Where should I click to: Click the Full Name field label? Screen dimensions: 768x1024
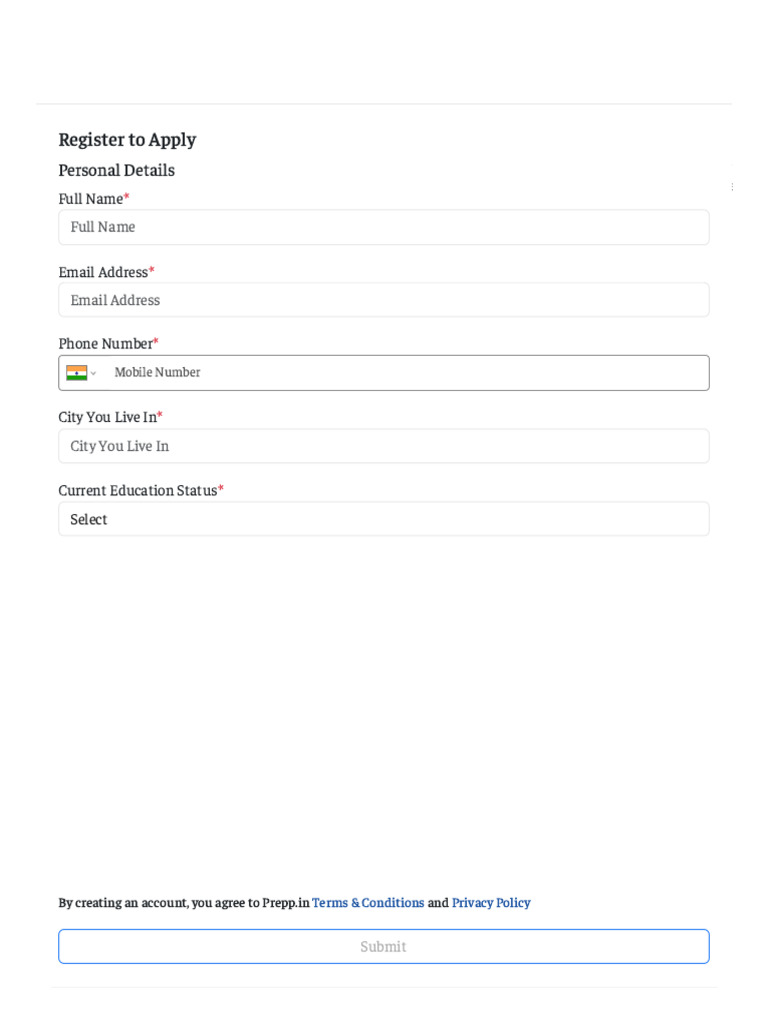click(x=90, y=198)
